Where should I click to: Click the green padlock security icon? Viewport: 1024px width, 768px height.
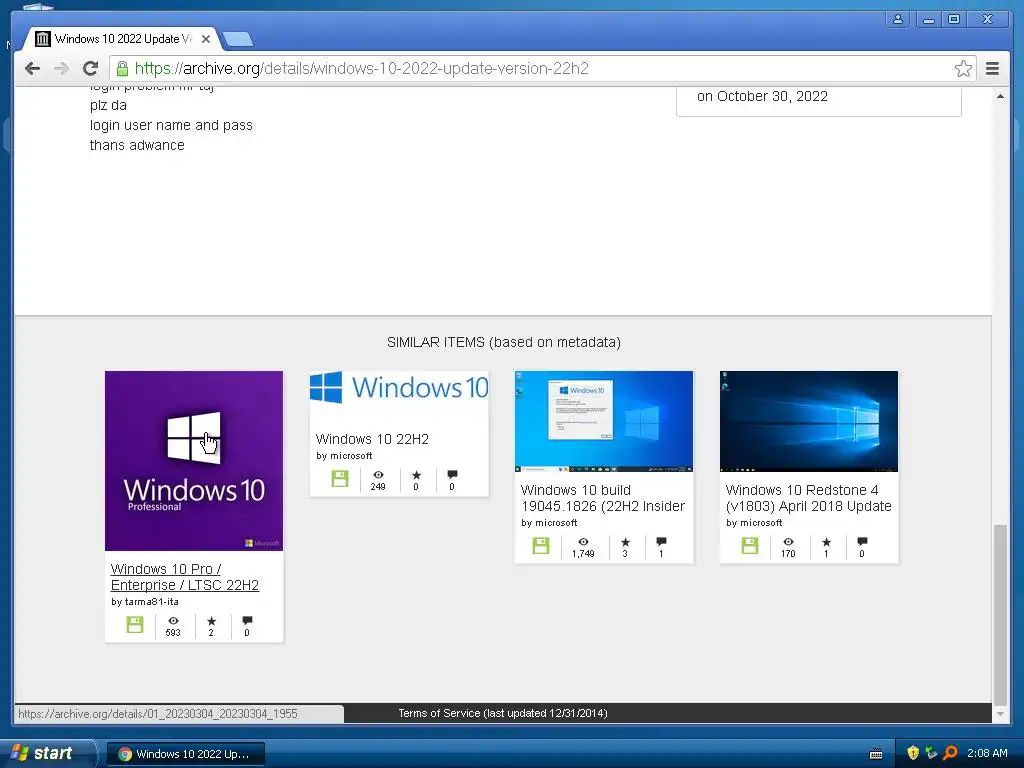tap(122, 69)
